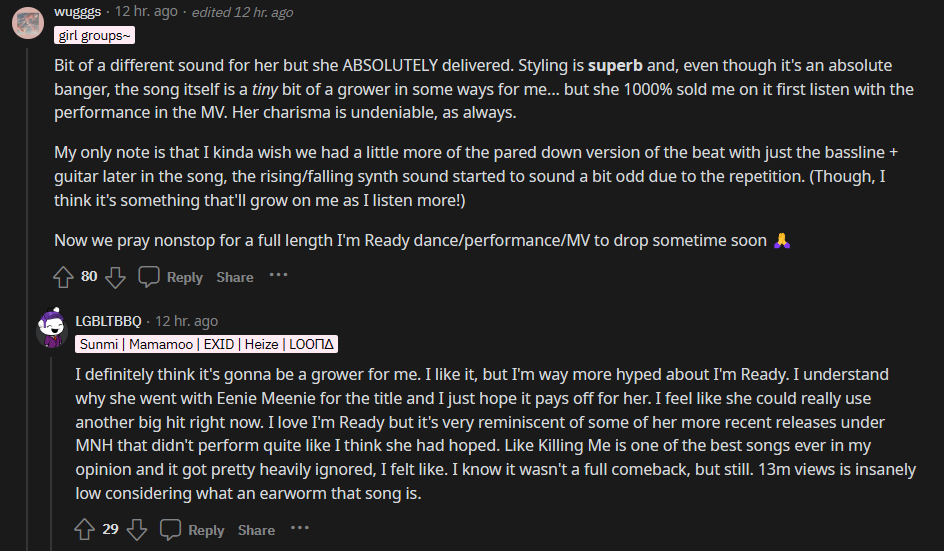Click the score 80 on wugggs's comment
This screenshot has height=551, width=944.
click(89, 277)
